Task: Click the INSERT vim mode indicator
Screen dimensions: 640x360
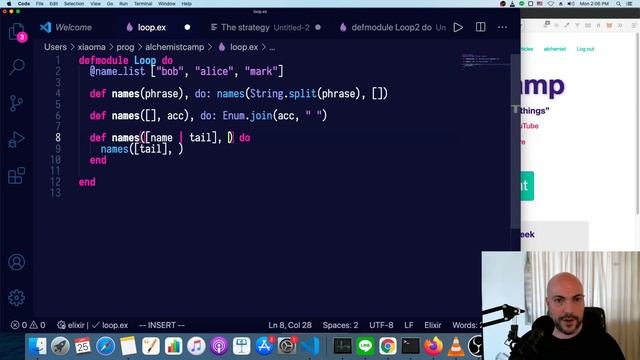Action: (162, 325)
